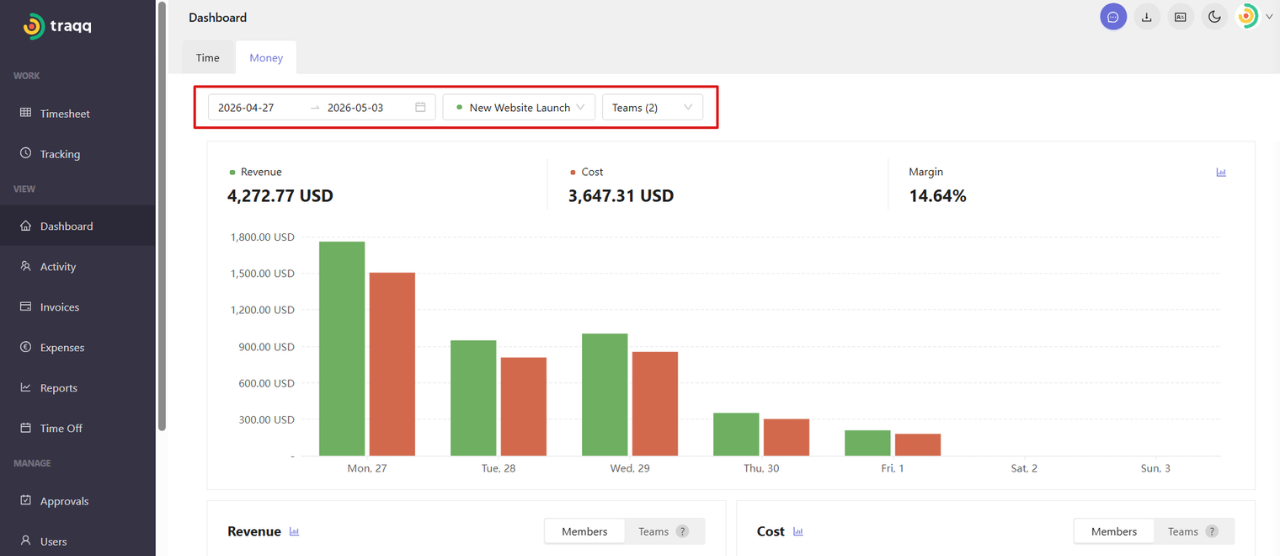The image size is (1280, 556).
Task: Click the green Monday revenue bar
Action: 342,349
